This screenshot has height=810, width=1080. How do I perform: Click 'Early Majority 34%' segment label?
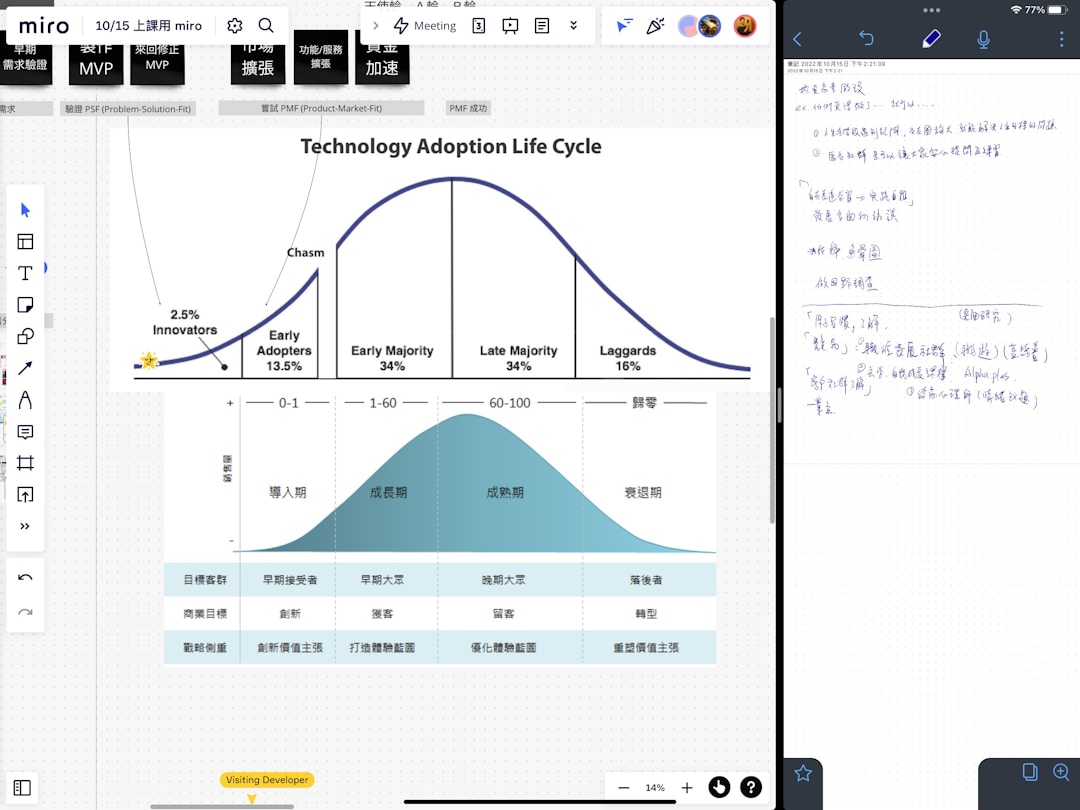tap(392, 357)
